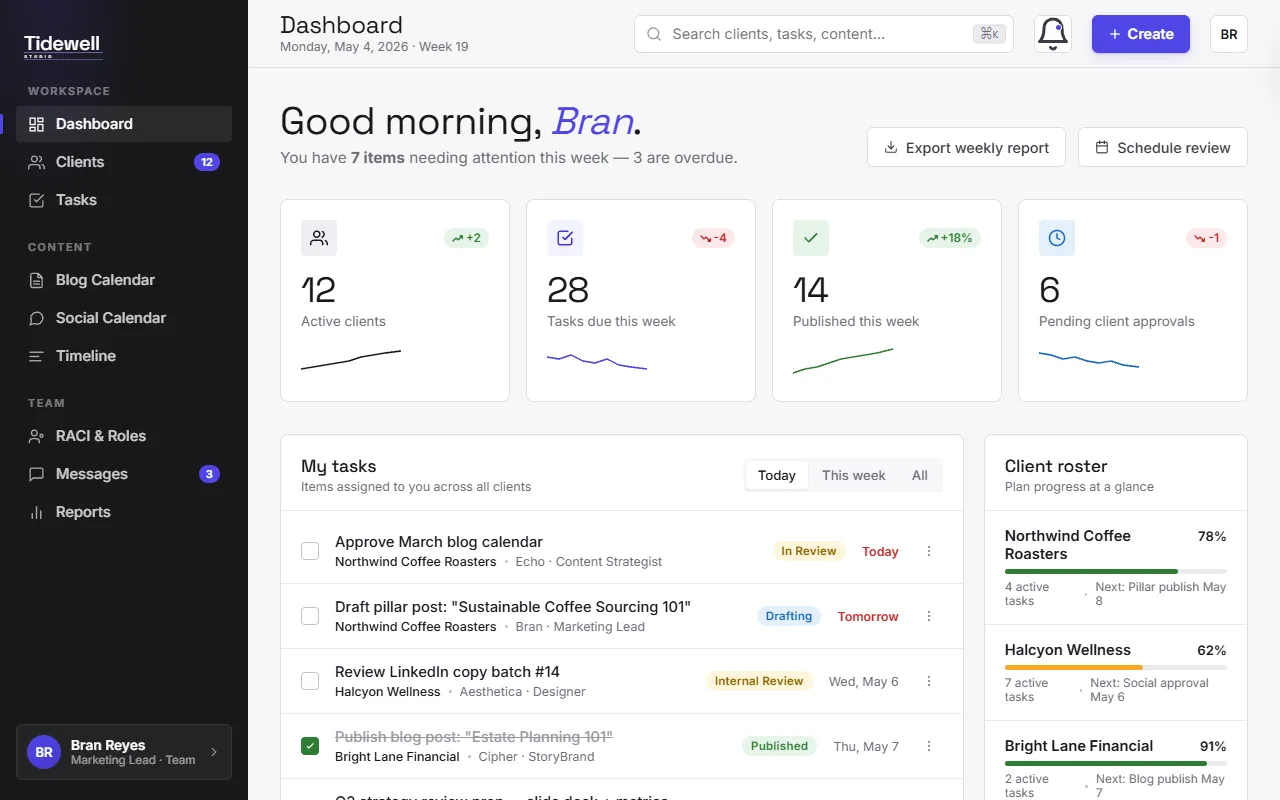Click Export weekly report button
Viewport: 1280px width, 800px height.
pos(966,147)
